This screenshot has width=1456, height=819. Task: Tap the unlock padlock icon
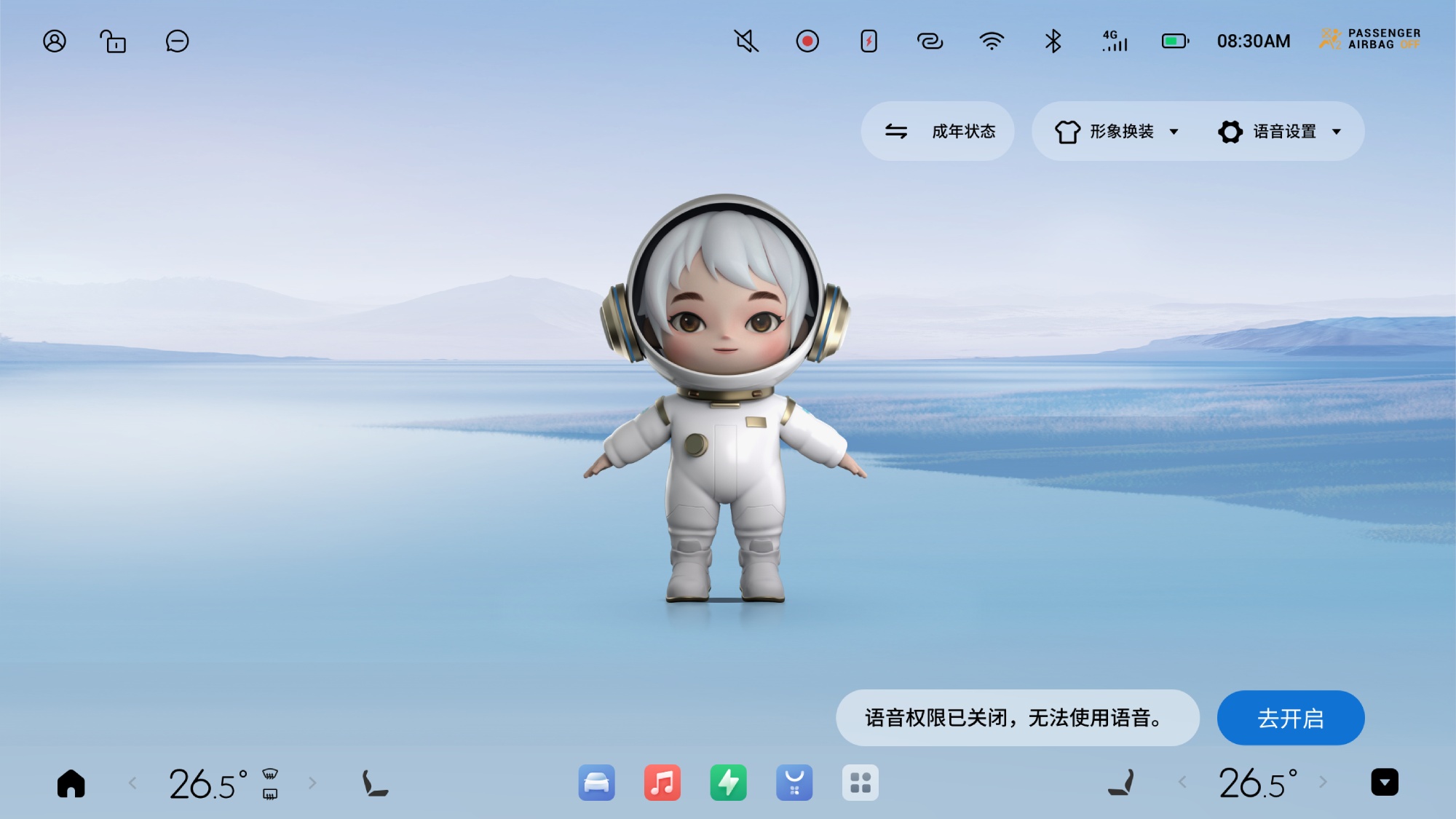click(113, 41)
